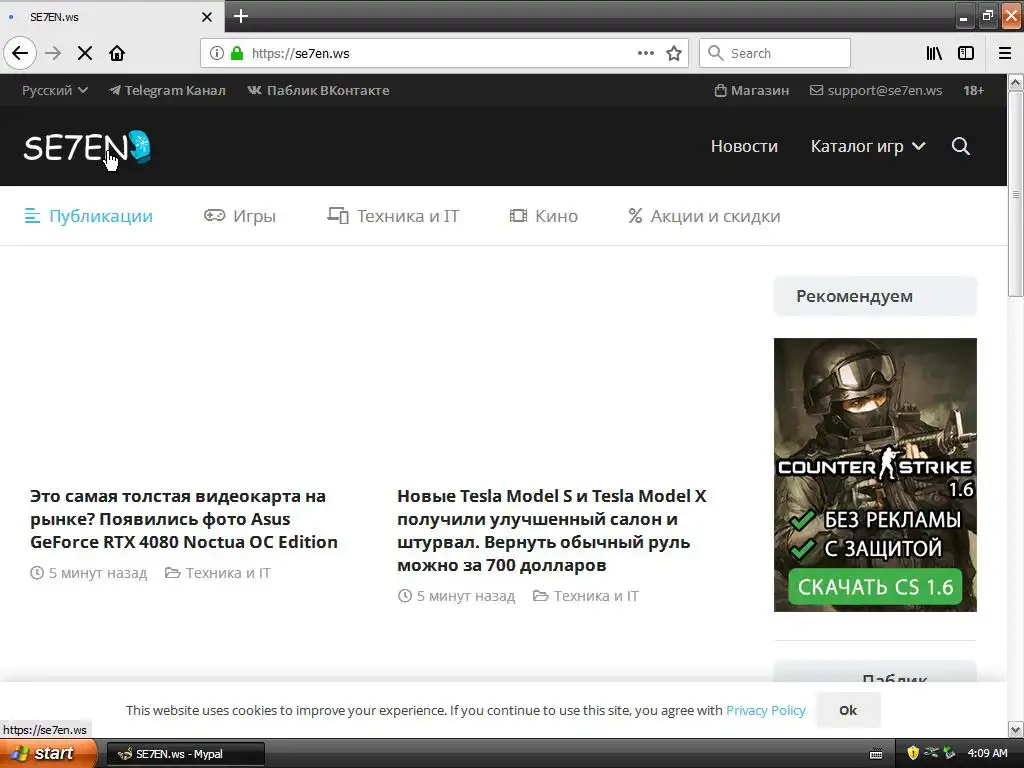This screenshot has width=1024, height=768.
Task: Click the yellow security shield tray icon
Action: pyautogui.click(x=913, y=753)
